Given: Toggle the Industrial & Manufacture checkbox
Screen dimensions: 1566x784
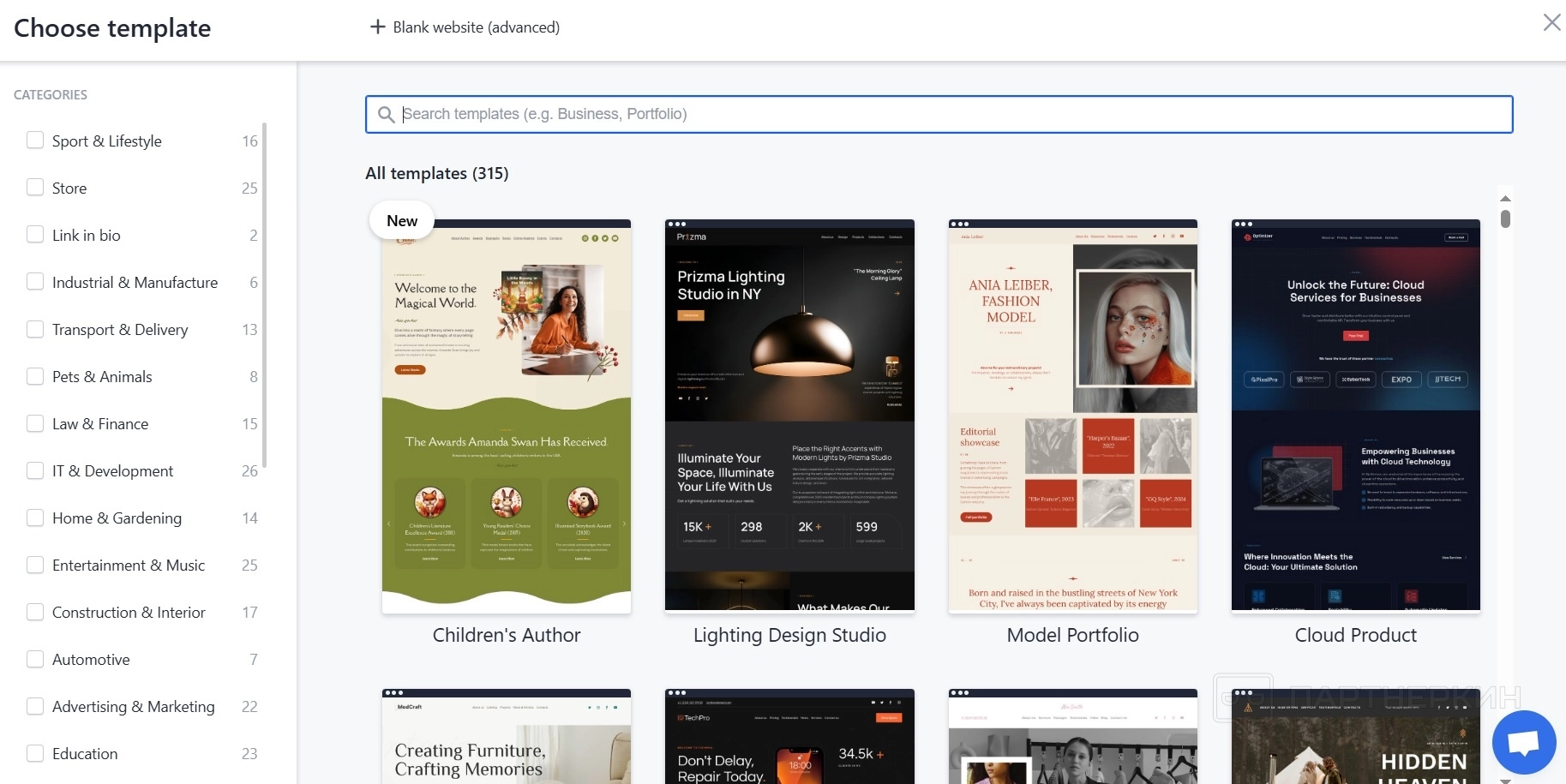Looking at the screenshot, I should click(x=35, y=281).
